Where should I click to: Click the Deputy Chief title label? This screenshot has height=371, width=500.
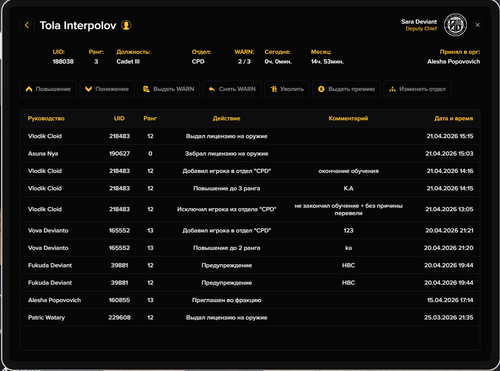(x=421, y=29)
